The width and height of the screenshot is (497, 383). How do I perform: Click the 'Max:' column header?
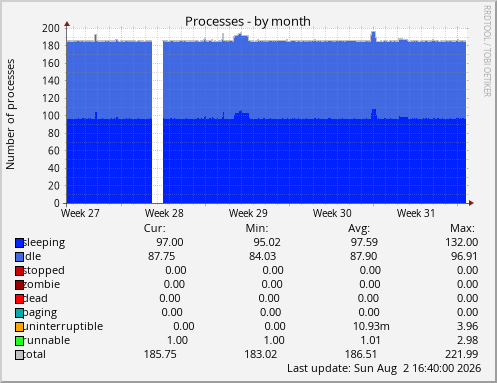click(x=462, y=228)
